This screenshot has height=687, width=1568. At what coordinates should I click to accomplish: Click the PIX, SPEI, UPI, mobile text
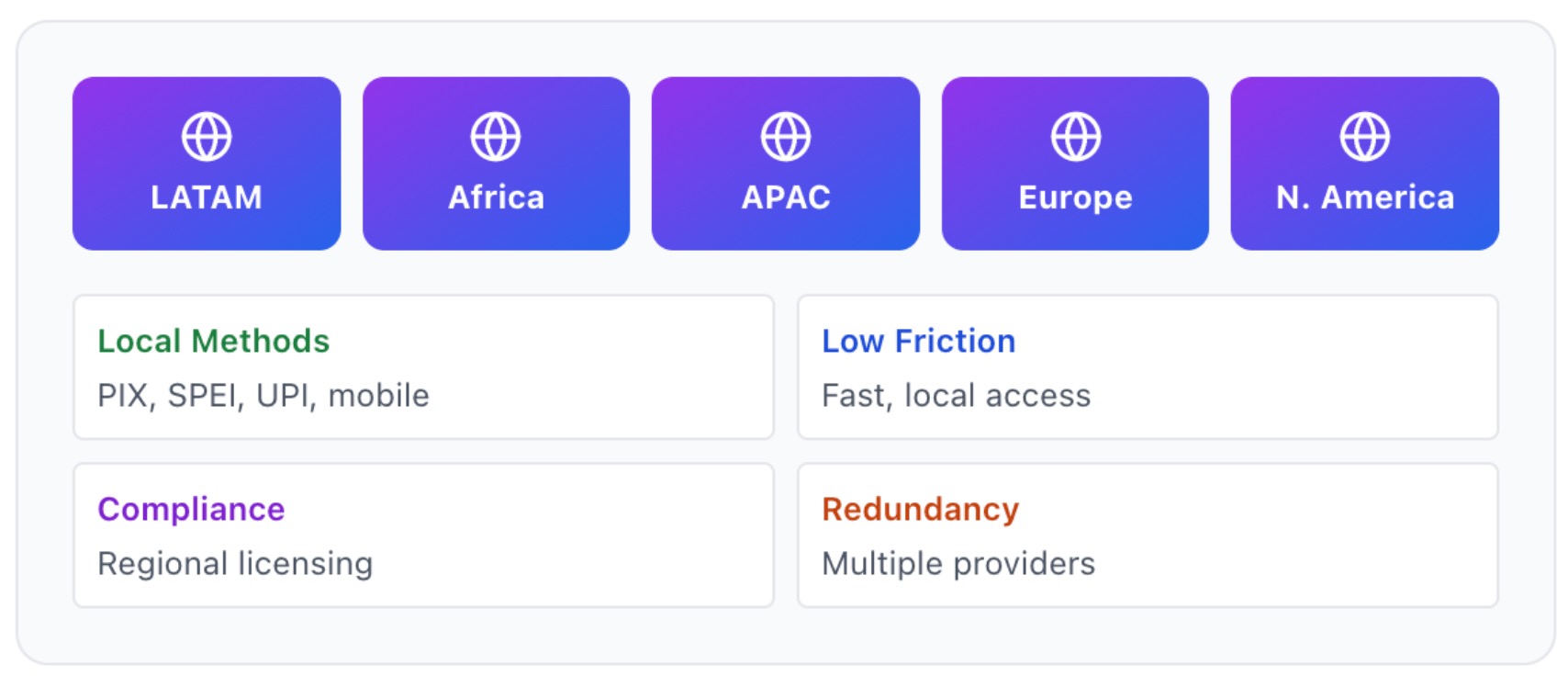263,396
